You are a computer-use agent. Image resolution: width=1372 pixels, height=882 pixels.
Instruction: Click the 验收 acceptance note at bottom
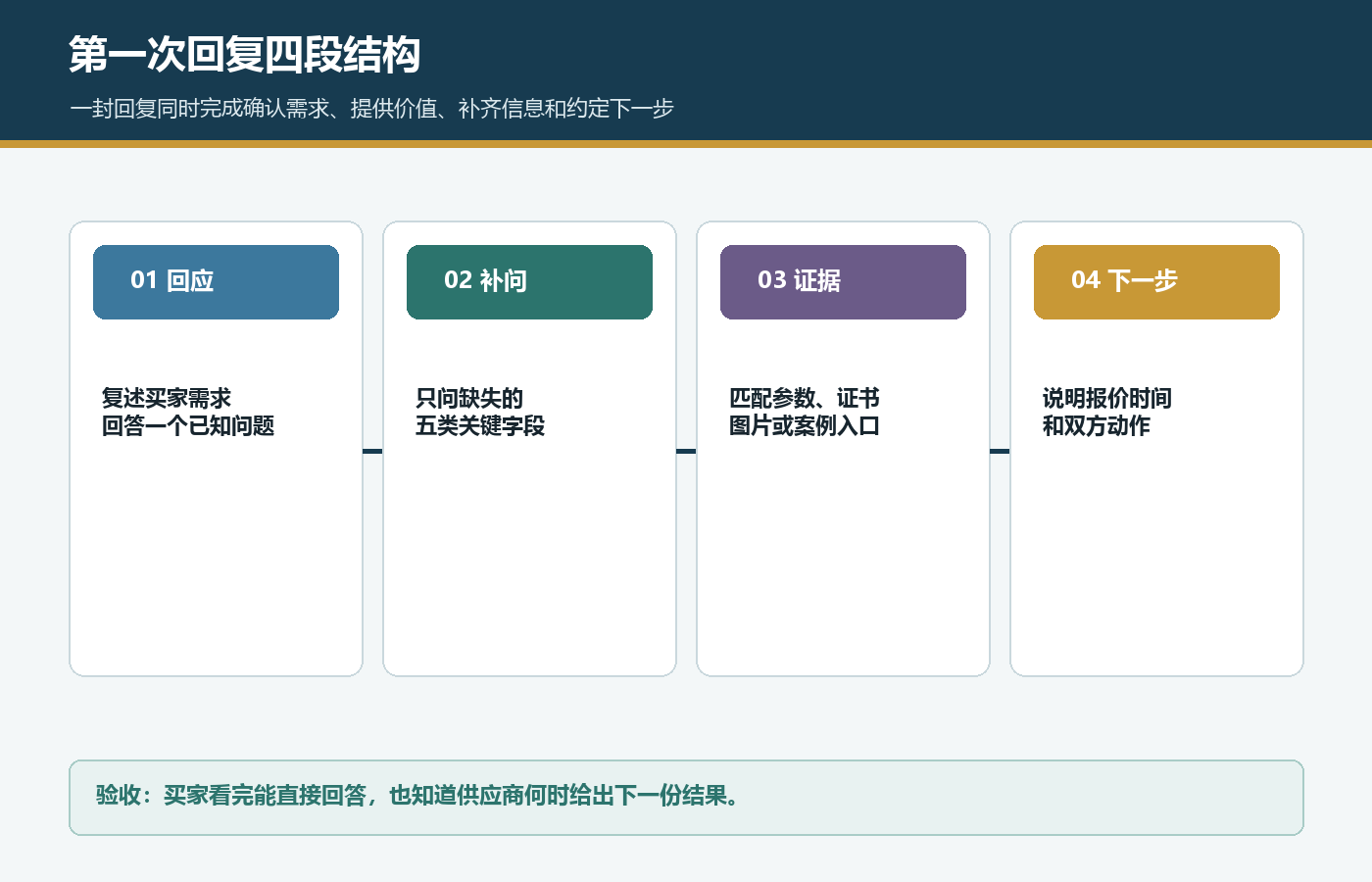coord(686,798)
